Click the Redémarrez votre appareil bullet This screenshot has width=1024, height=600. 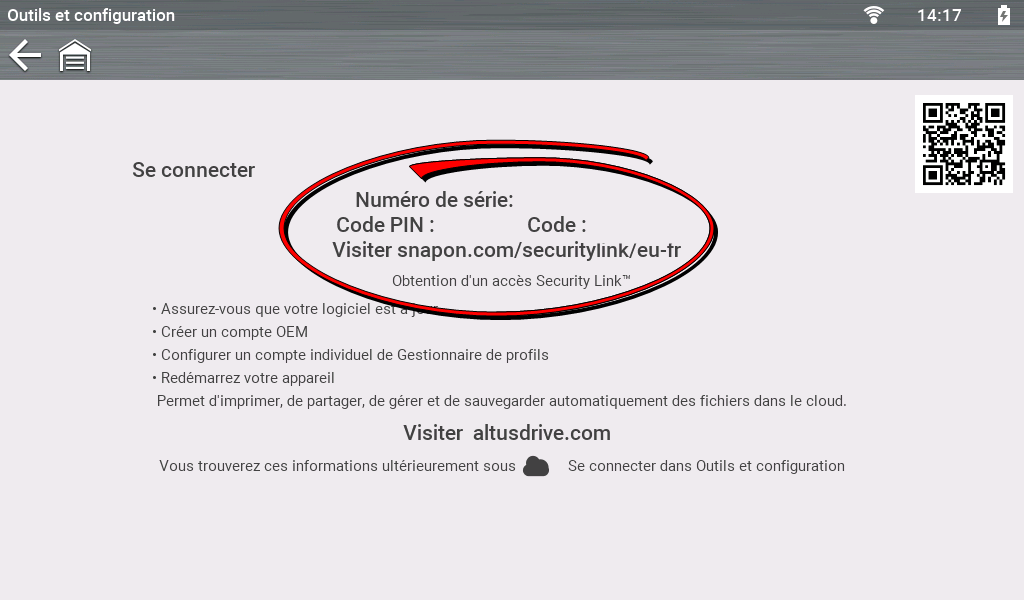tap(247, 378)
